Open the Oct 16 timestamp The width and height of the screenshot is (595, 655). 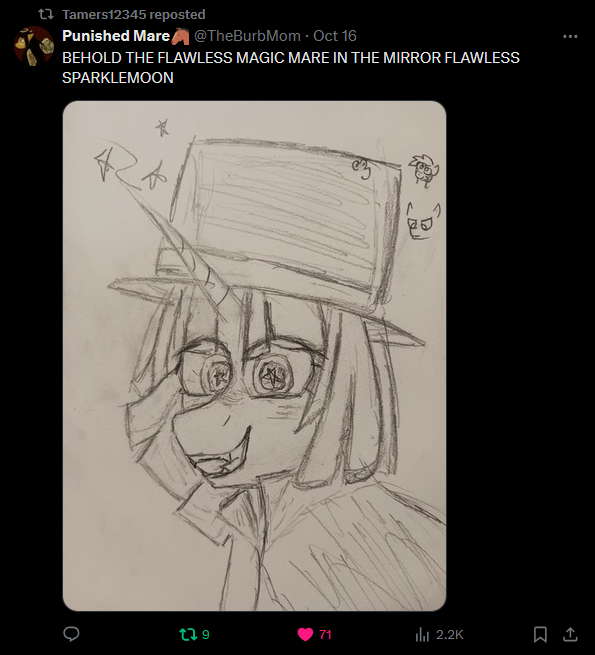[x=335, y=36]
